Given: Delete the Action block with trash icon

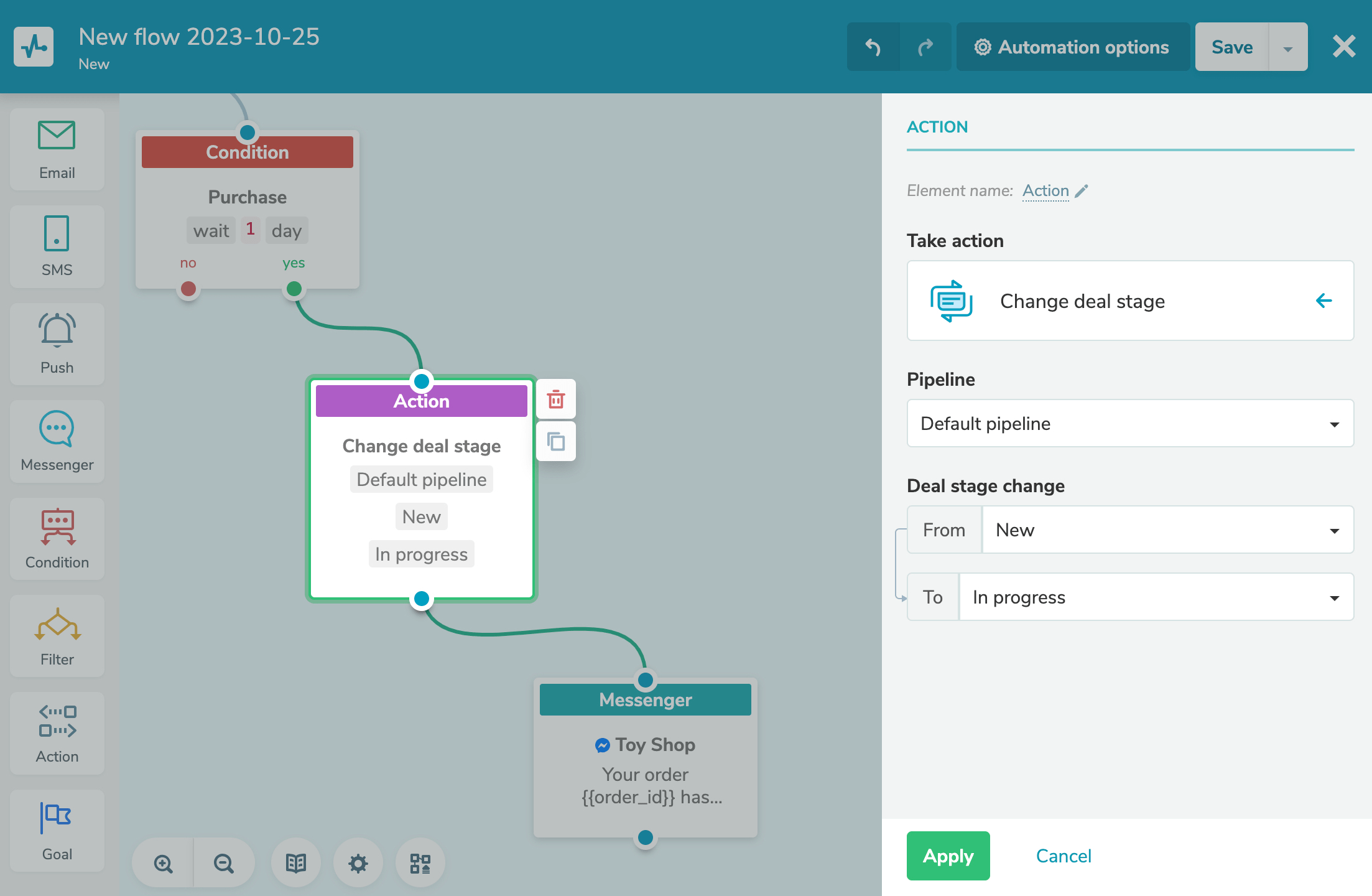Looking at the screenshot, I should [555, 399].
